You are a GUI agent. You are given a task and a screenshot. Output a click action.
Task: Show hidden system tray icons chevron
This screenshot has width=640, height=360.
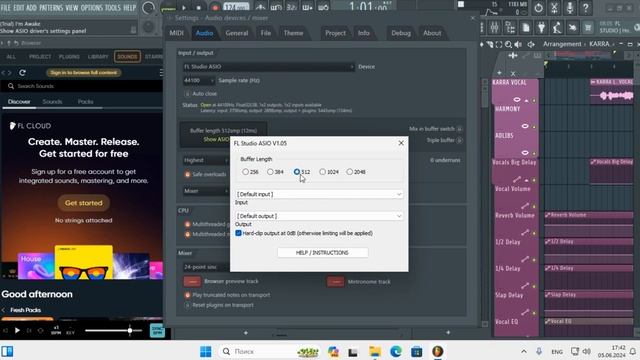(524, 351)
